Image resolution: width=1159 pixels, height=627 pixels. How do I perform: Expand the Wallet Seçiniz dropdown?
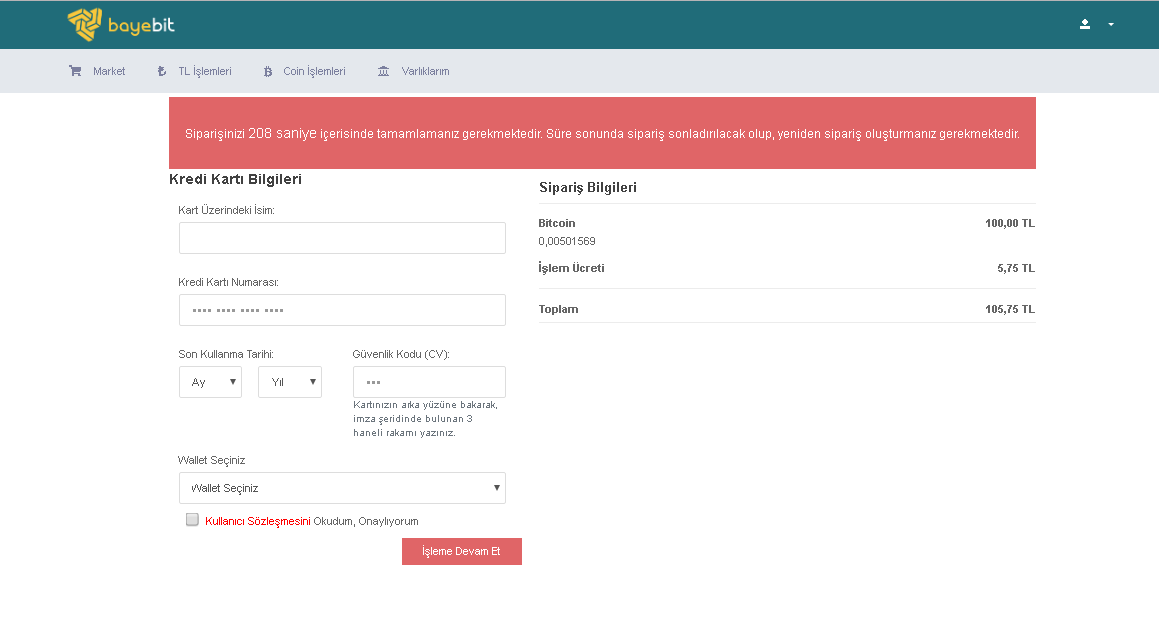point(342,488)
